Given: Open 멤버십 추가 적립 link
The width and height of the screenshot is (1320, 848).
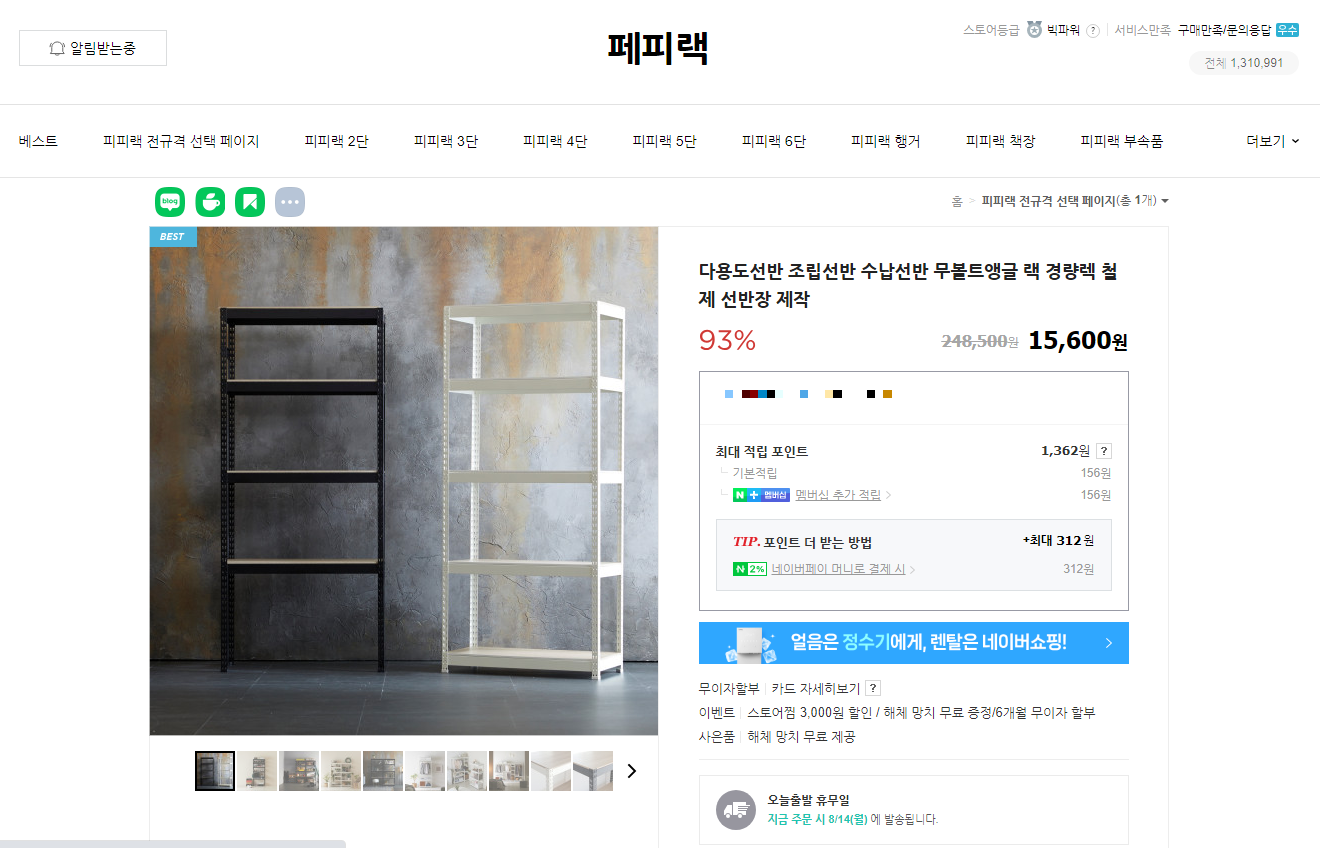Looking at the screenshot, I should click(838, 495).
